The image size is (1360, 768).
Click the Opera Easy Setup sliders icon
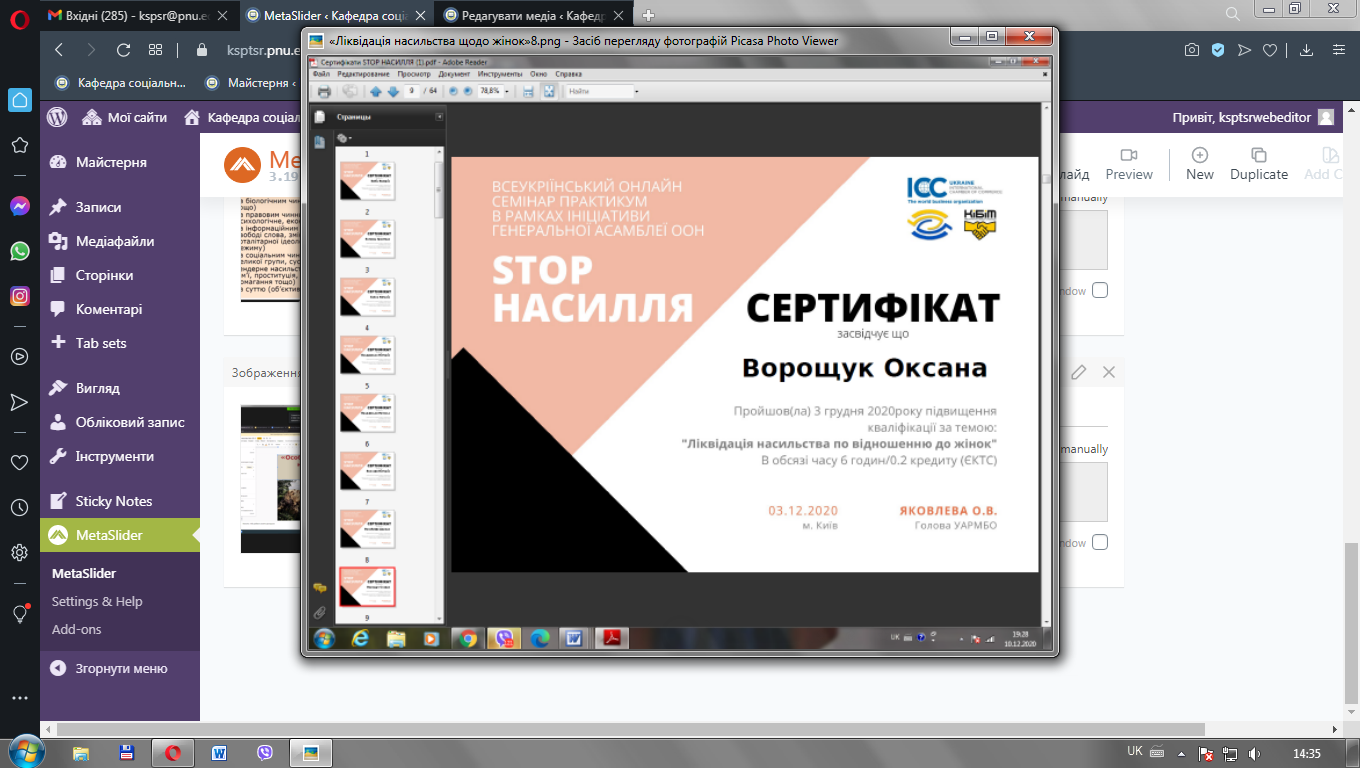(x=1338, y=50)
